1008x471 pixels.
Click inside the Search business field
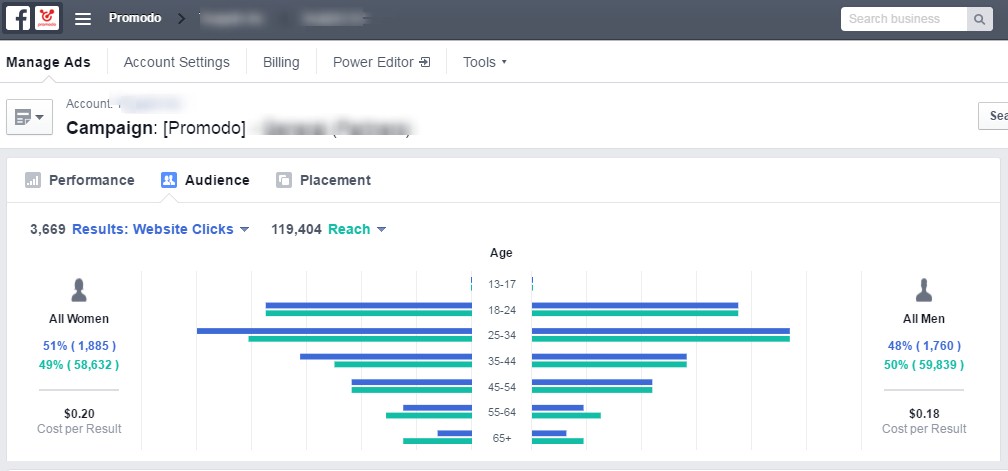point(904,19)
